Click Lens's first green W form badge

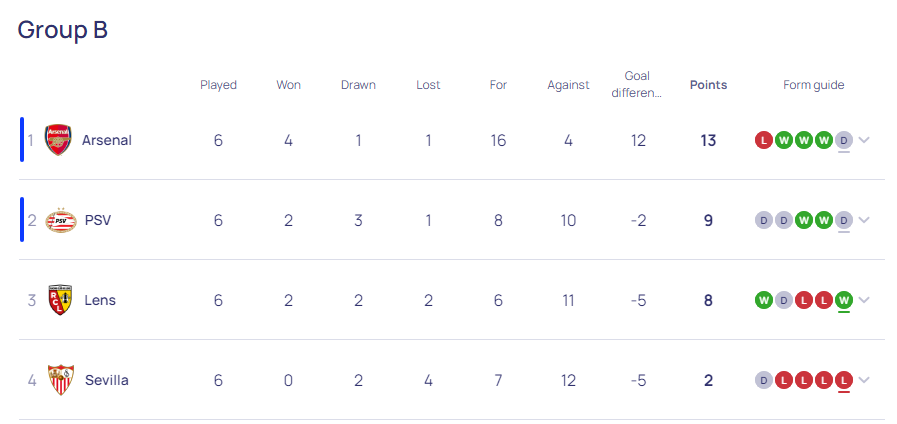point(764,300)
